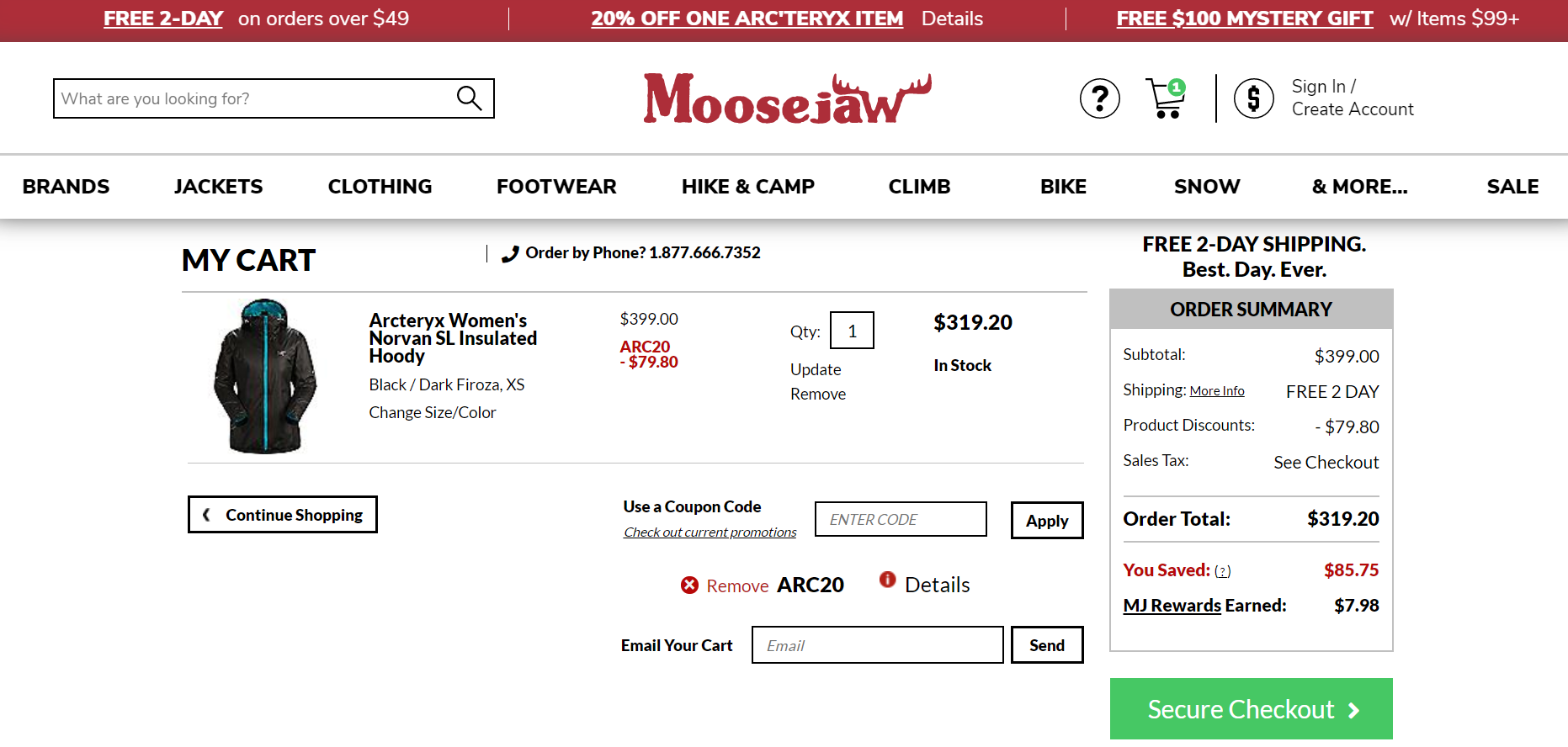This screenshot has height=747, width=1568.
Task: Click Update under the quantity field
Action: pos(816,369)
